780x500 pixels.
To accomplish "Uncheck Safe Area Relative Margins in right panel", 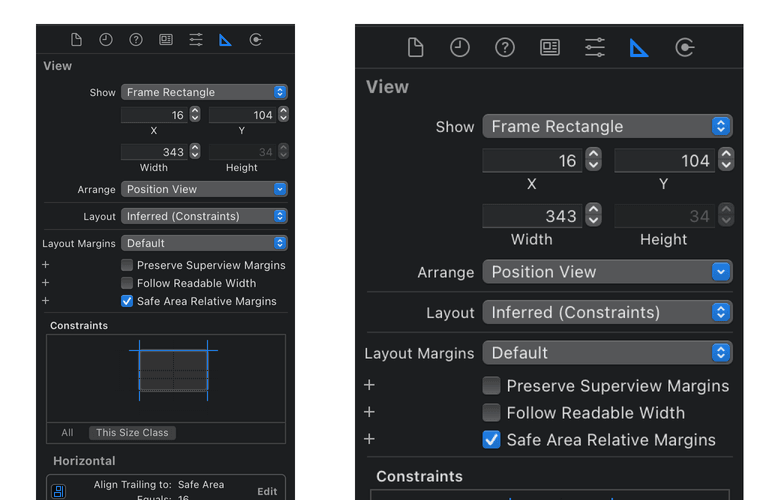I will pos(491,439).
